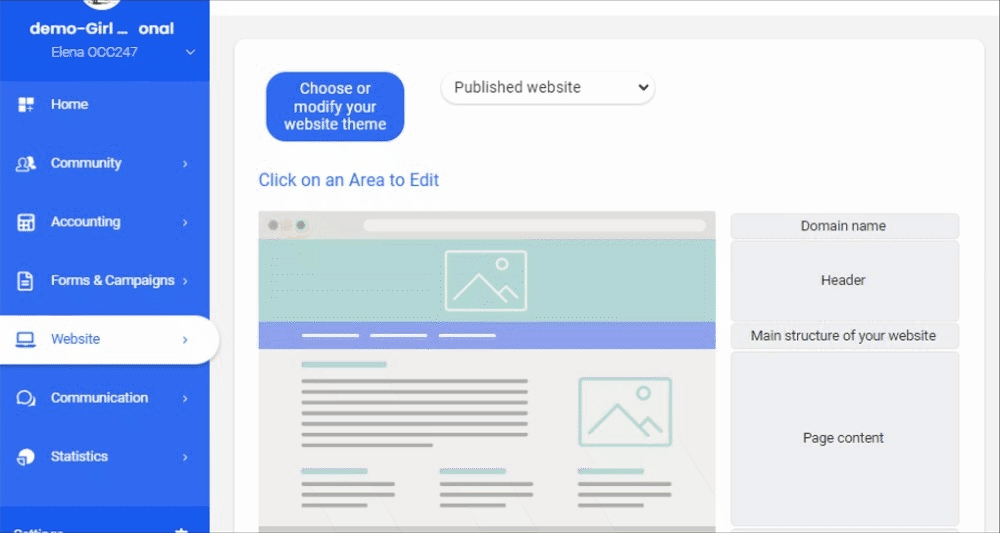Click the Community people icon
Screen dimensions: 1000x533
pos(26,164)
